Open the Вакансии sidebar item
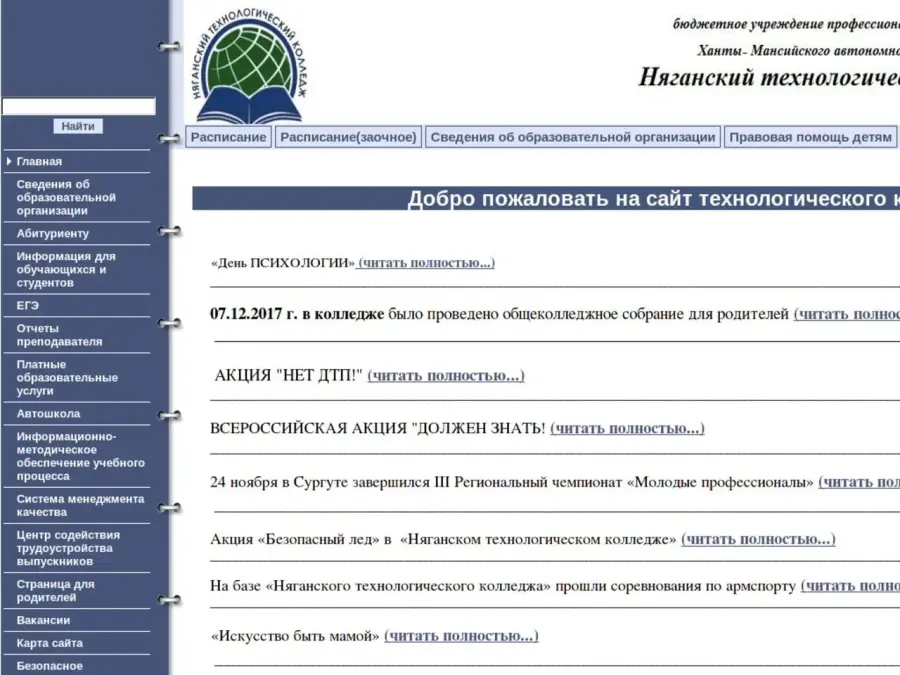Screen dimensions: 900x675 pos(43,620)
